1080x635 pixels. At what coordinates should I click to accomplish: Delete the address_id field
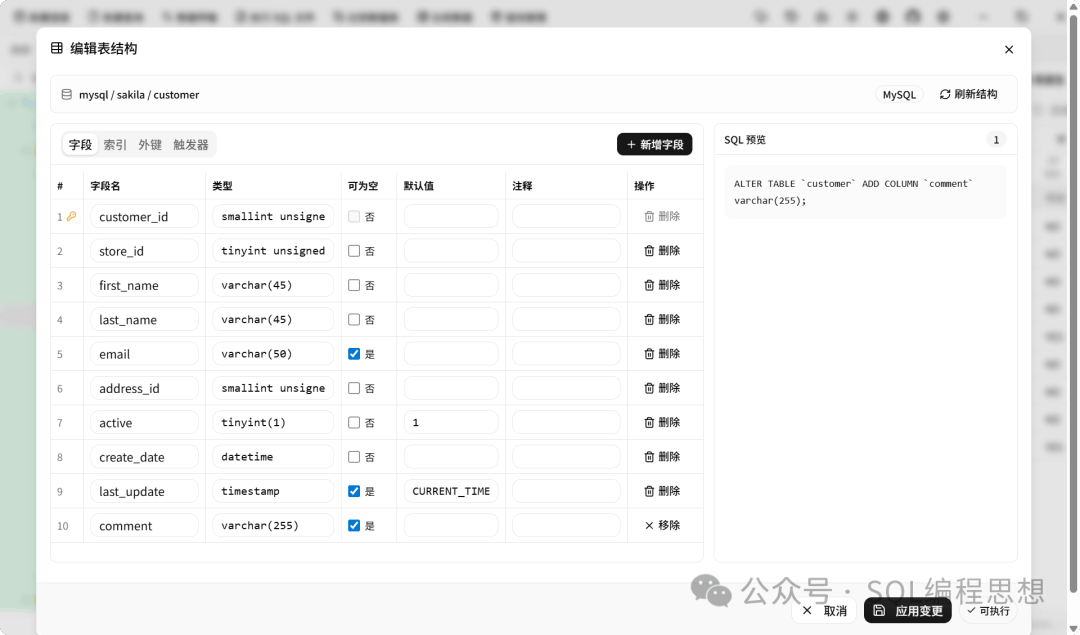662,388
